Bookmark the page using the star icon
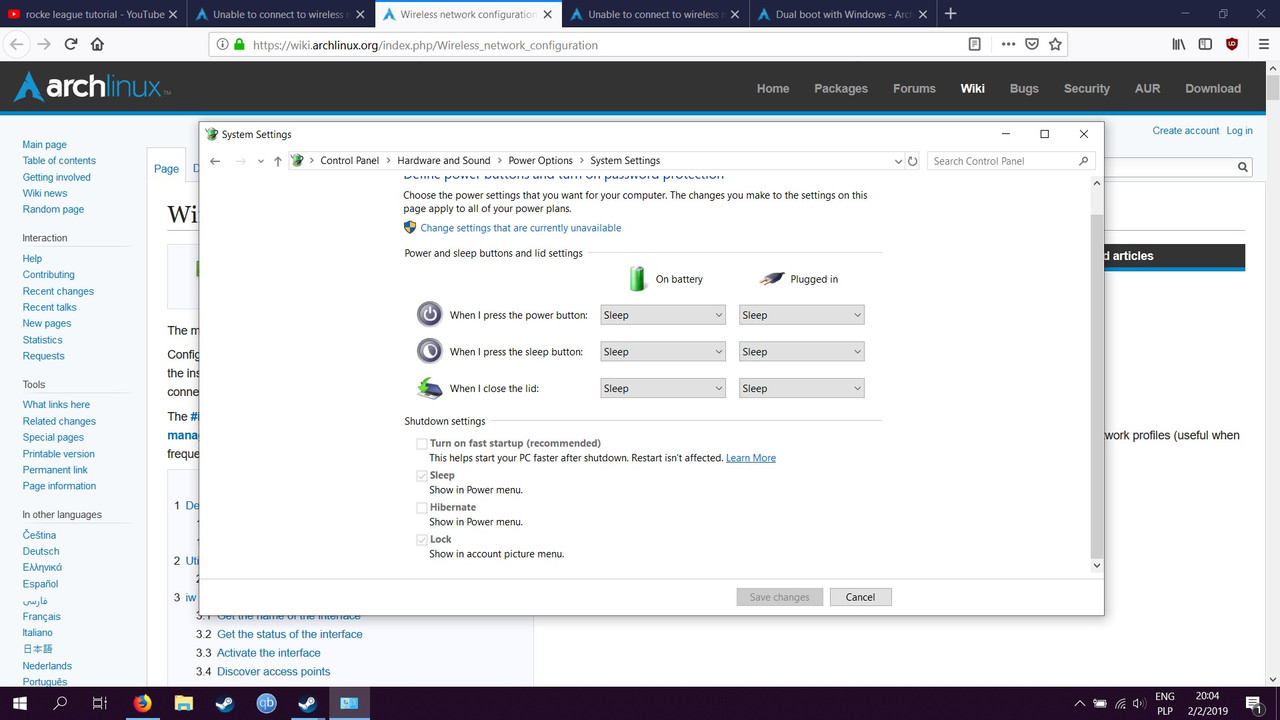 pyautogui.click(x=1054, y=44)
